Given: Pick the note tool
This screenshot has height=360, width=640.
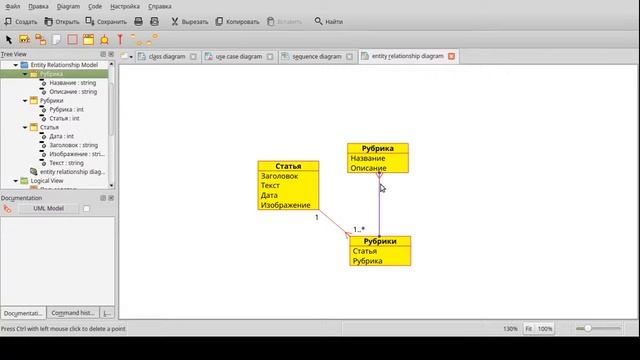Looking at the screenshot, I should click(x=56, y=40).
